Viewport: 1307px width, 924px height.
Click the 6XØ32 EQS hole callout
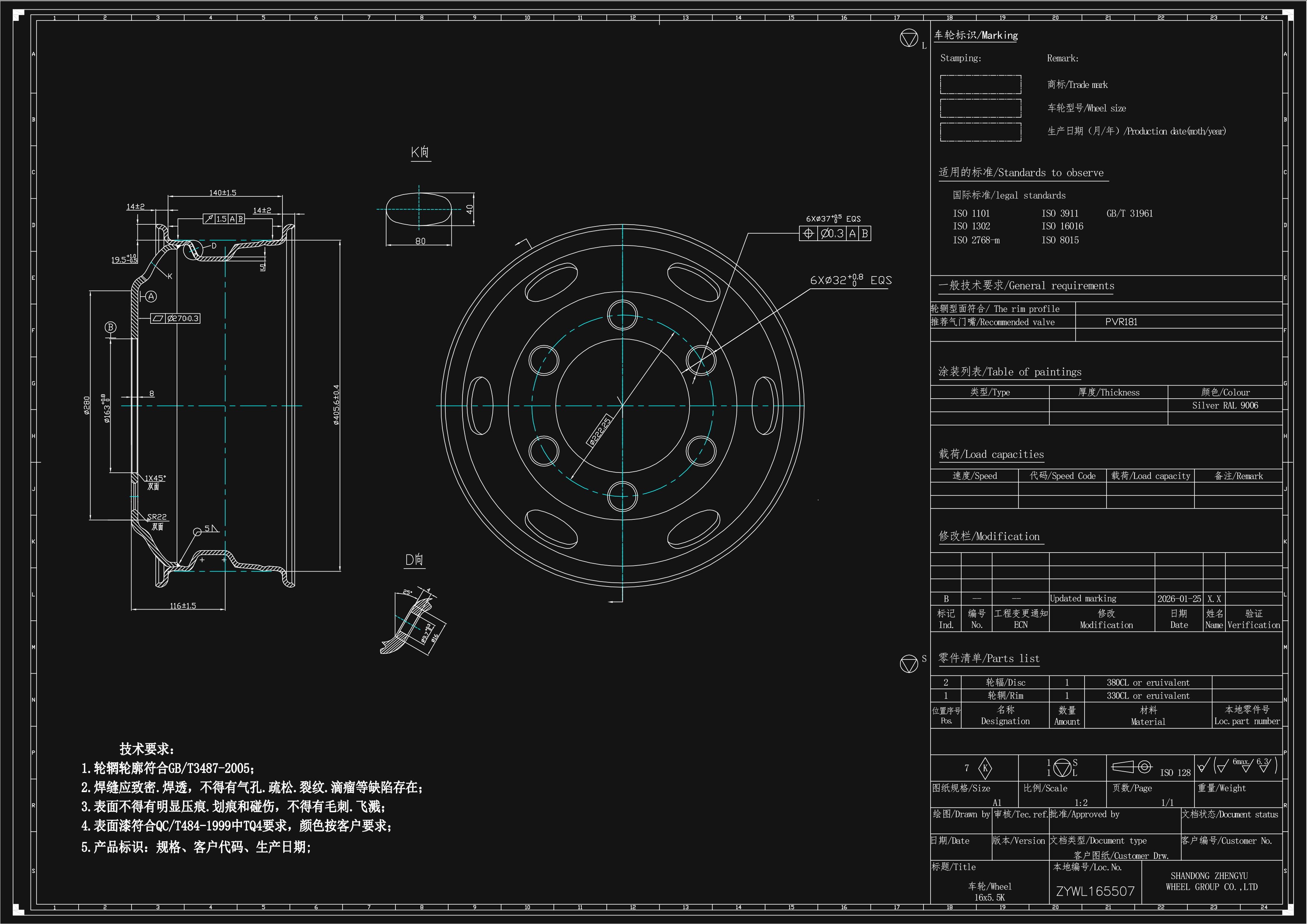click(850, 280)
